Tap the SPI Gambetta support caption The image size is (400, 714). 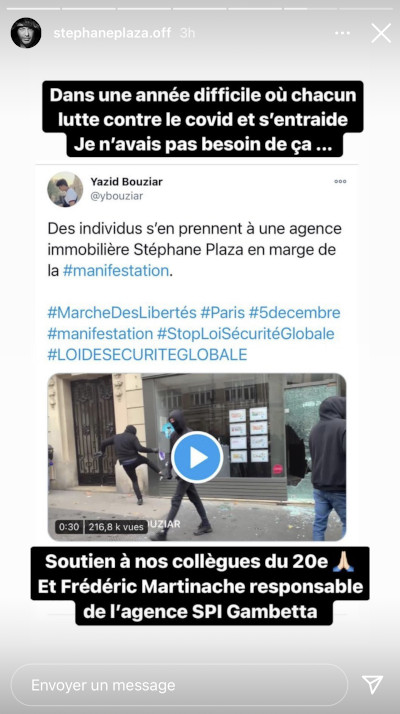[x=200, y=586]
